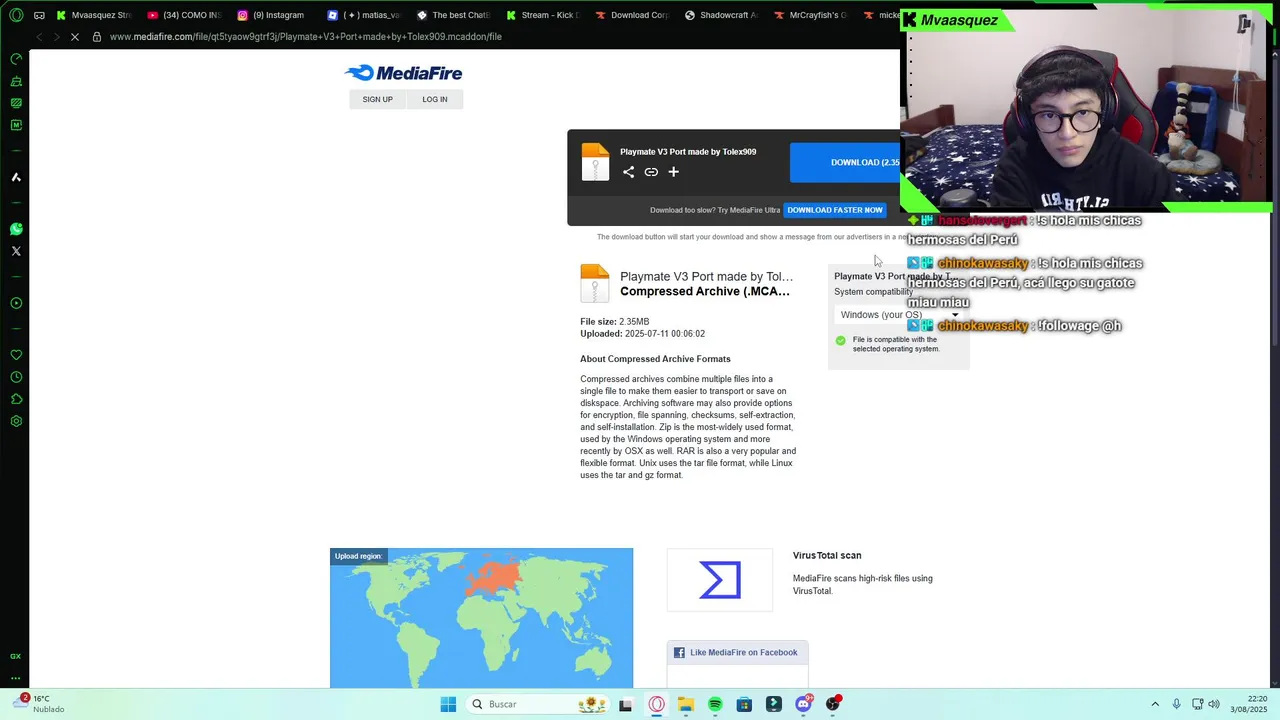This screenshot has width=1280, height=720.
Task: Click the share icon under file name
Action: pos(628,172)
